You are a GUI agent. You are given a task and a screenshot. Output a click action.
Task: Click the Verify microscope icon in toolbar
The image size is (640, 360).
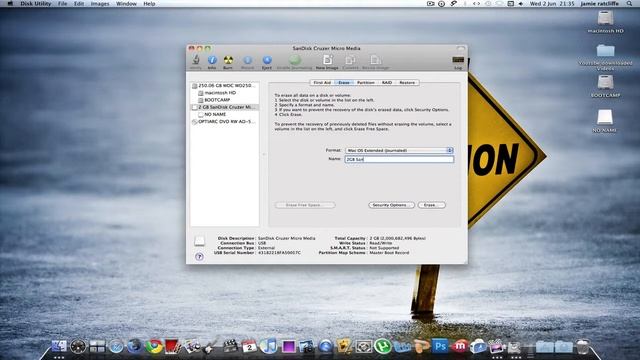(x=196, y=60)
